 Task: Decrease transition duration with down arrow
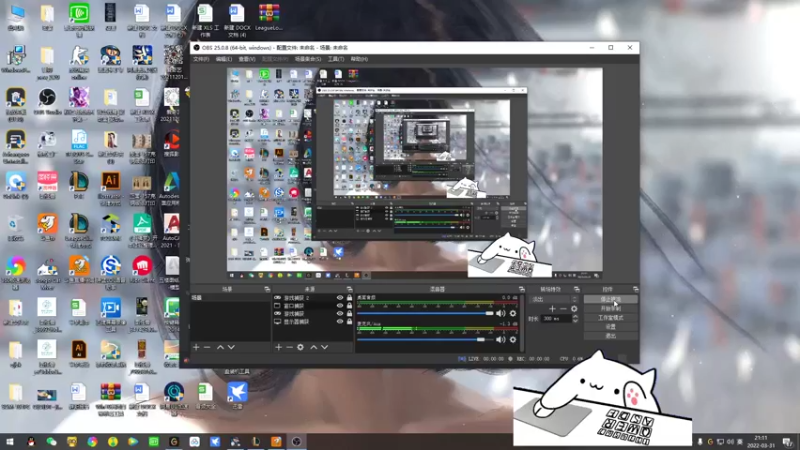coord(576,321)
